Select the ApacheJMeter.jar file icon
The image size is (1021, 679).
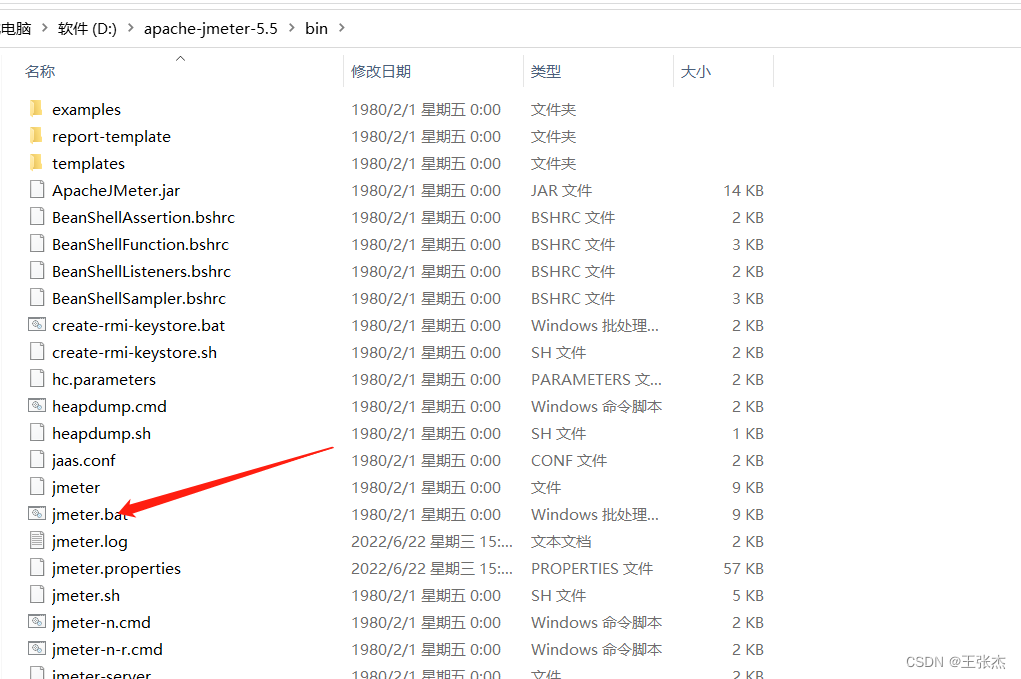click(37, 189)
